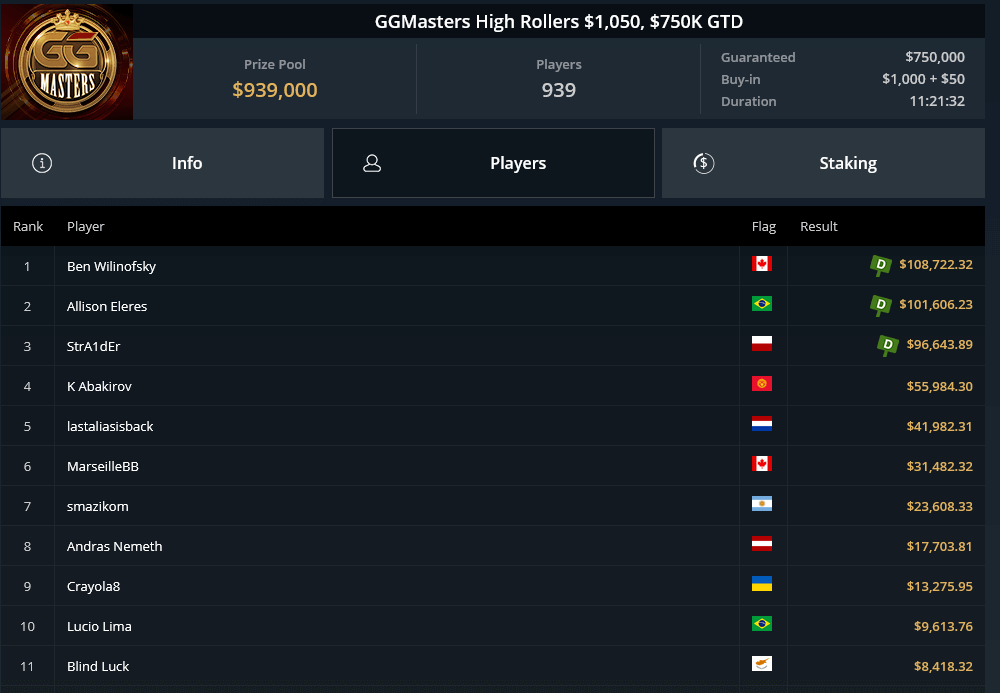Click the Ukraine flag beside Crayola8
This screenshot has height=693, width=1000.
click(764, 585)
